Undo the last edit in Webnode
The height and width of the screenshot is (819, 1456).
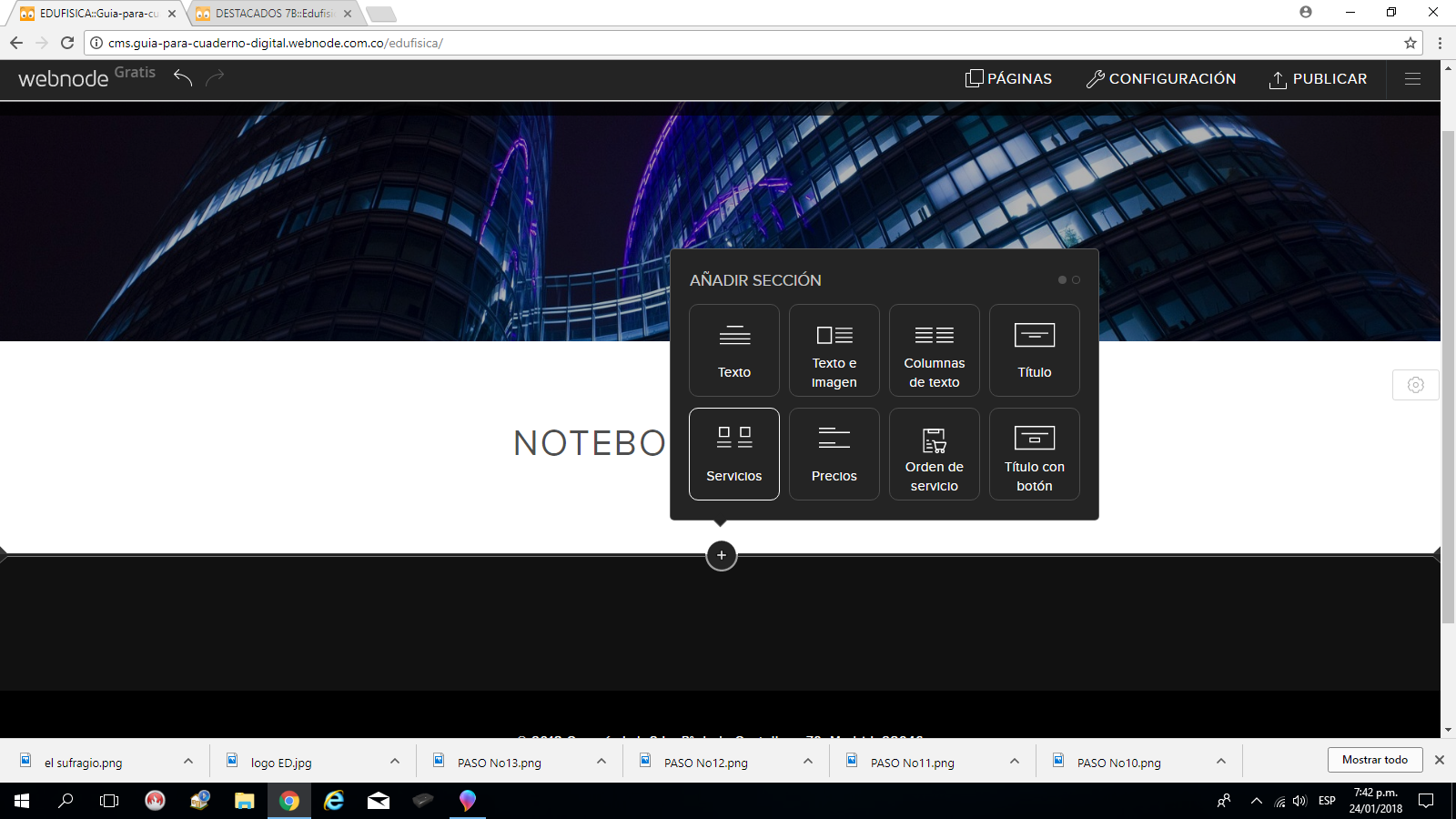183,78
